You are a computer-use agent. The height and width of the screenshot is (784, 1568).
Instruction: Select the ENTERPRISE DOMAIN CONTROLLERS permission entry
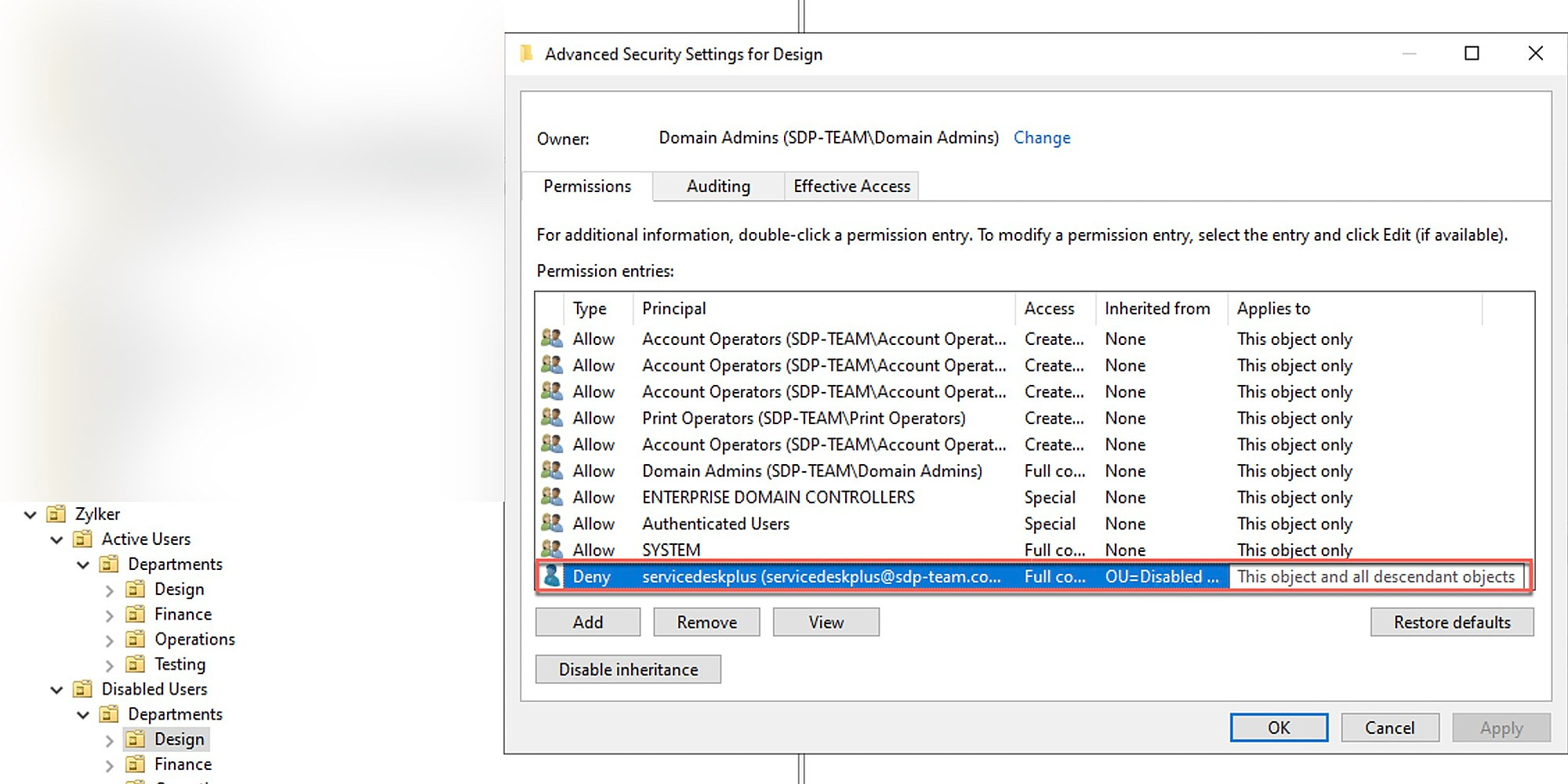(x=778, y=498)
